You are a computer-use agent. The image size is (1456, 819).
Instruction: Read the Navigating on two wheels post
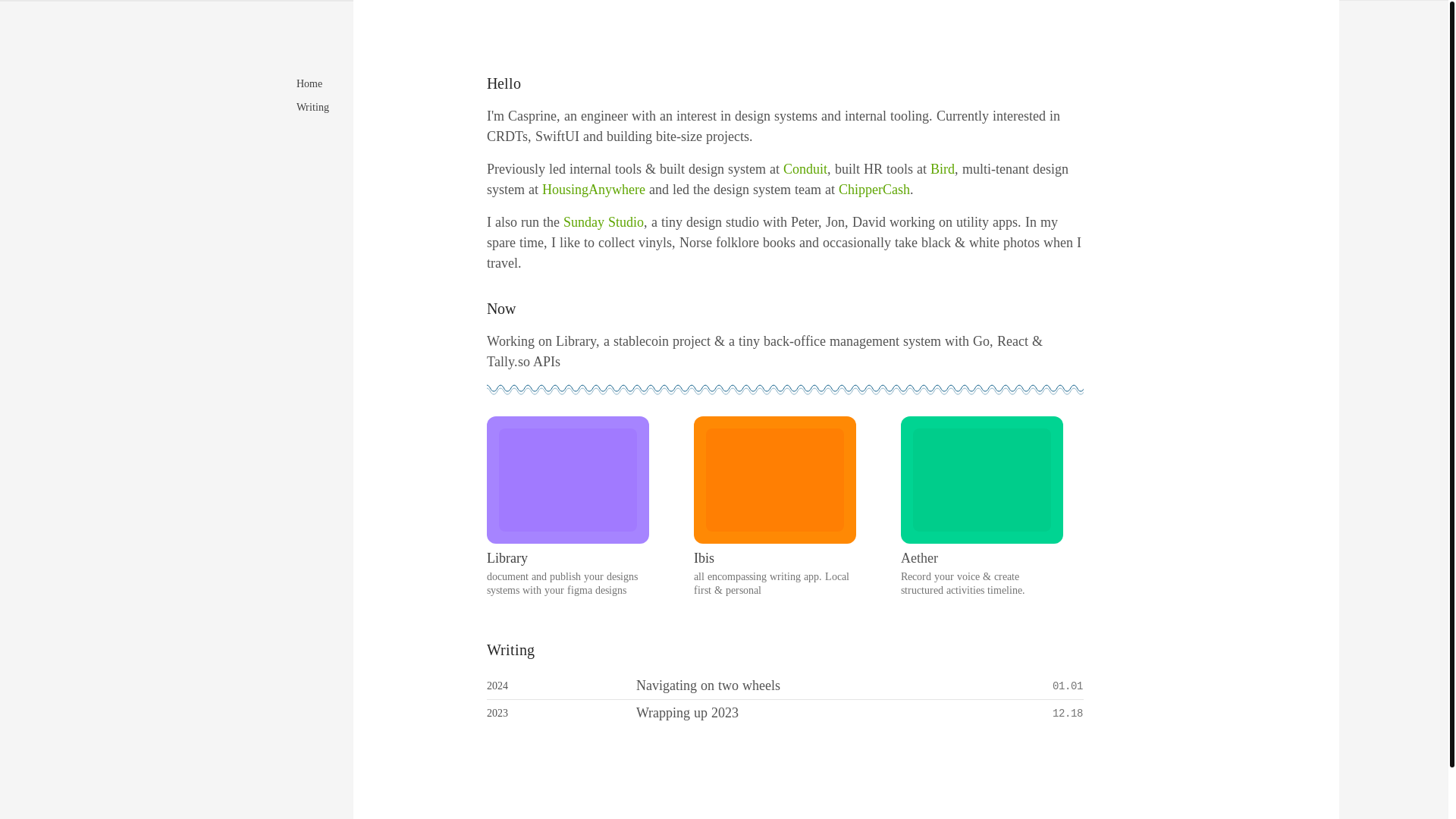click(708, 686)
